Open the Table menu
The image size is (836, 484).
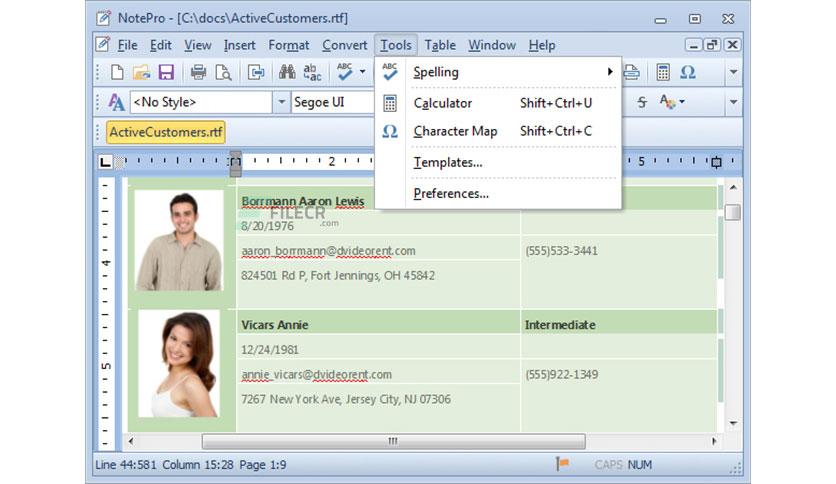coord(440,45)
